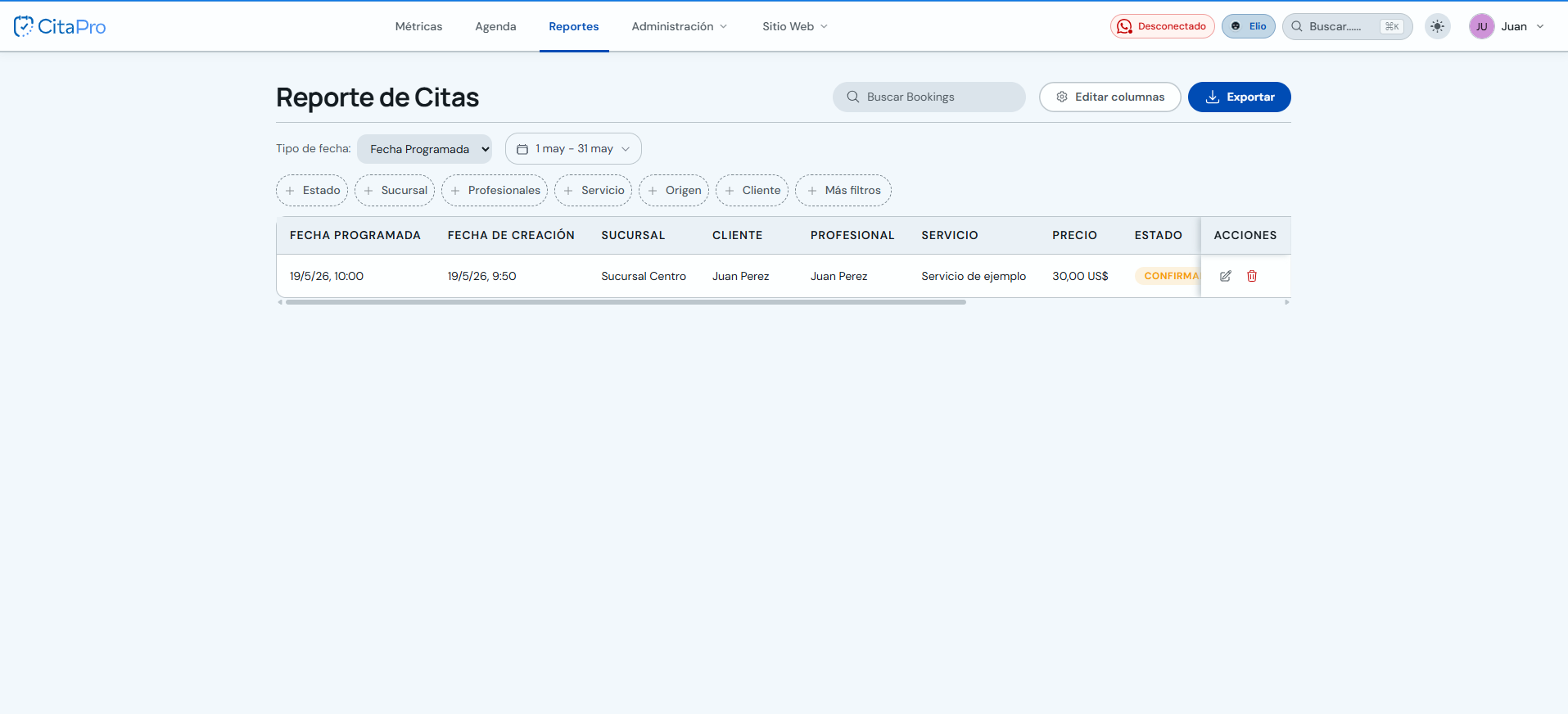
Task: Open Más filtros
Action: tap(843, 190)
